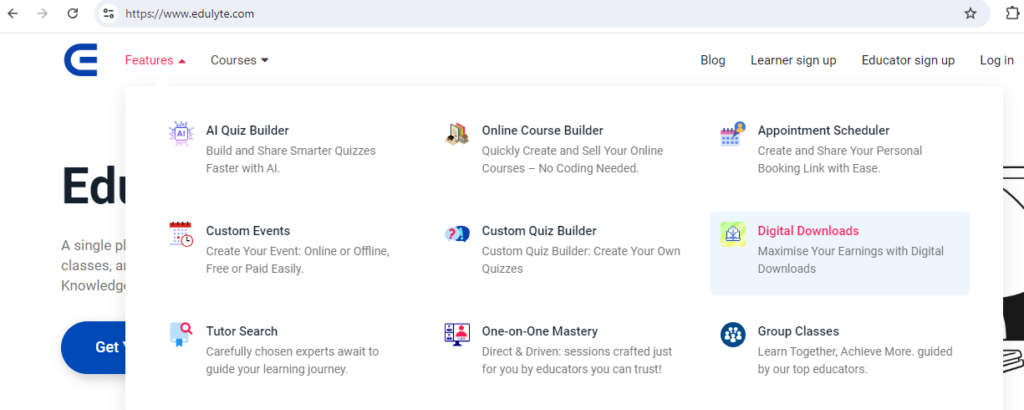Screen dimensions: 1024x410
Task: Click the Edulyte logo
Action: 81,60
